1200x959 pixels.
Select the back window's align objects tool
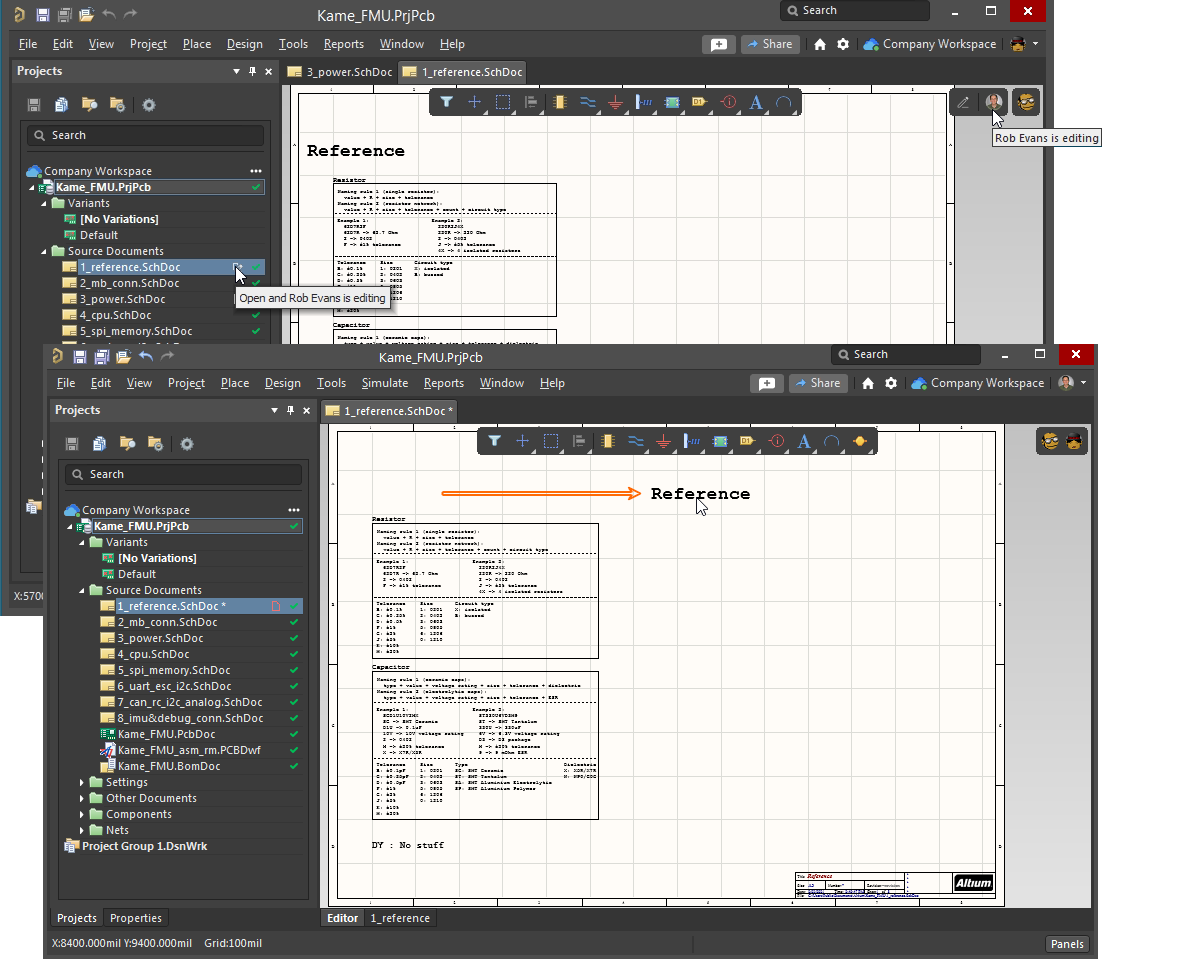531,102
